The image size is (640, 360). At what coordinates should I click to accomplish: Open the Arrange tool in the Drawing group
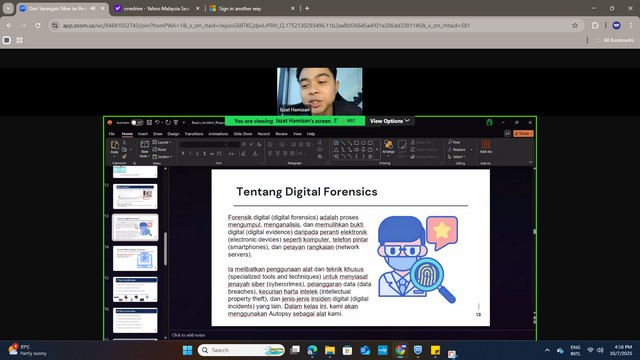[388, 147]
